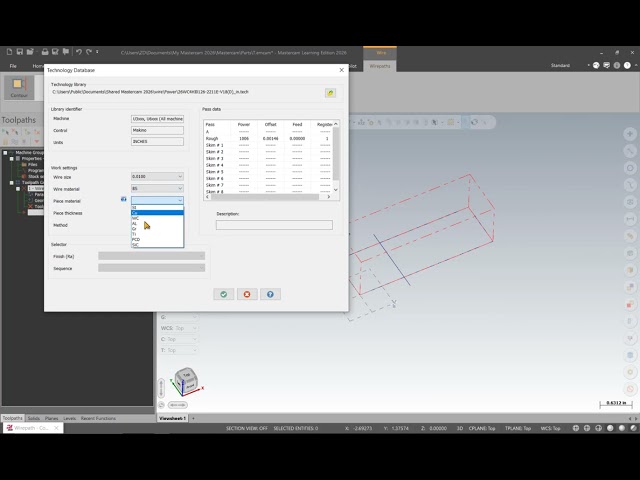This screenshot has height=480, width=640.
Task: Switch to the Levels manager tab
Action: pyautogui.click(x=69, y=418)
